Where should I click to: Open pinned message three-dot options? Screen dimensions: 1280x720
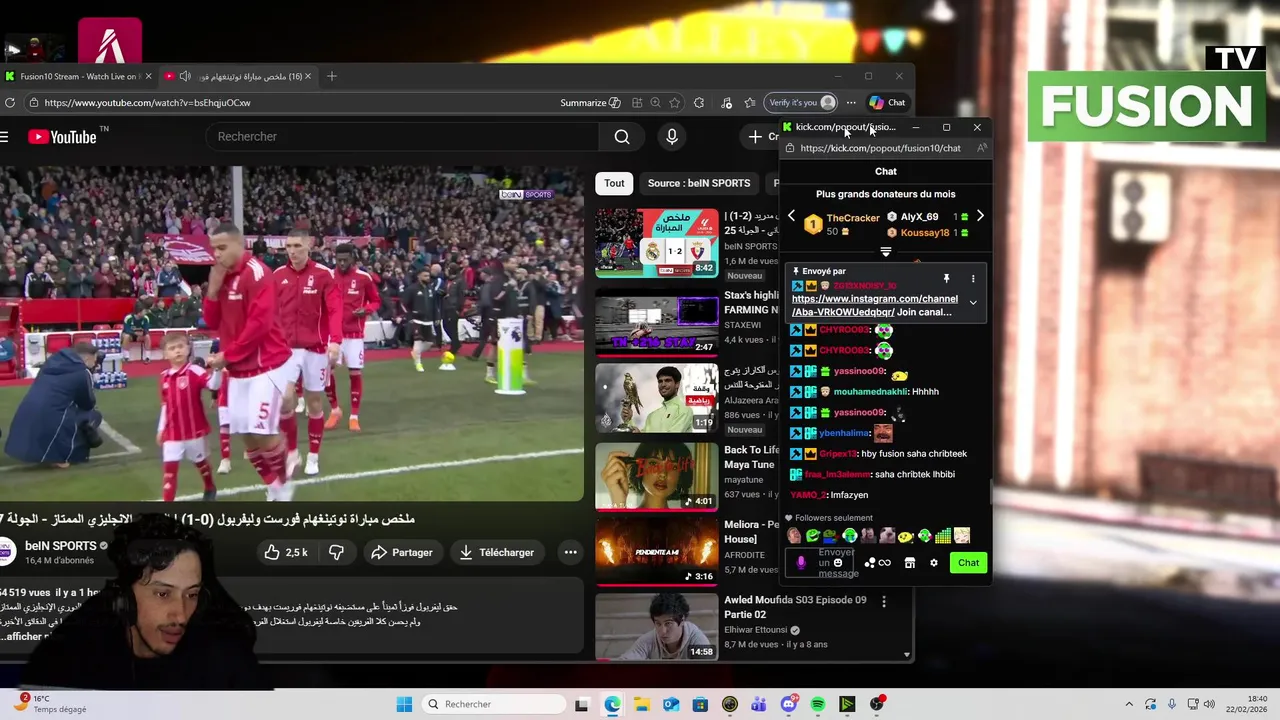click(973, 279)
